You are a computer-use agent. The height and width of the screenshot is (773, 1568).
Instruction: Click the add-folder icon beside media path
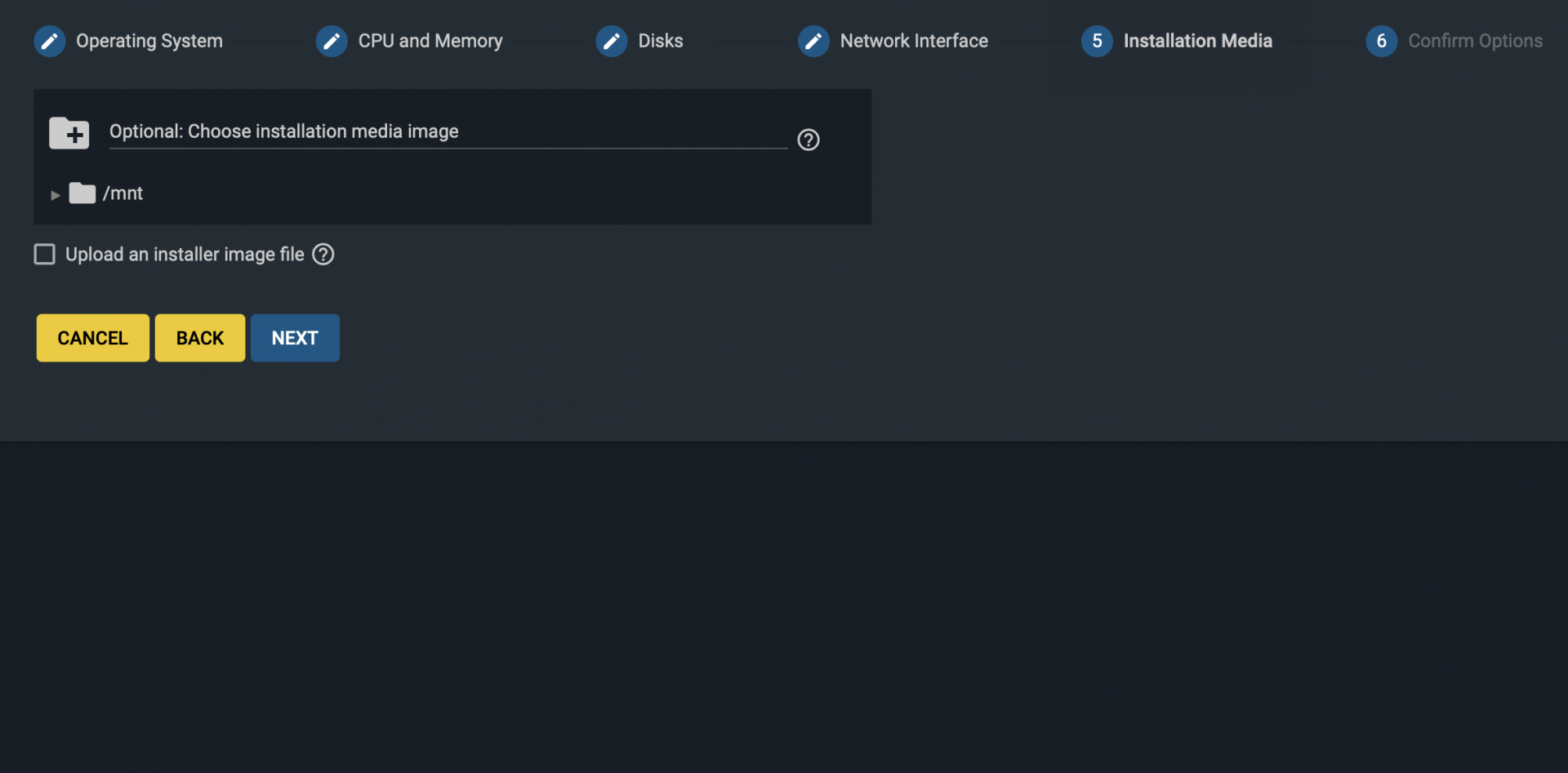pos(69,133)
